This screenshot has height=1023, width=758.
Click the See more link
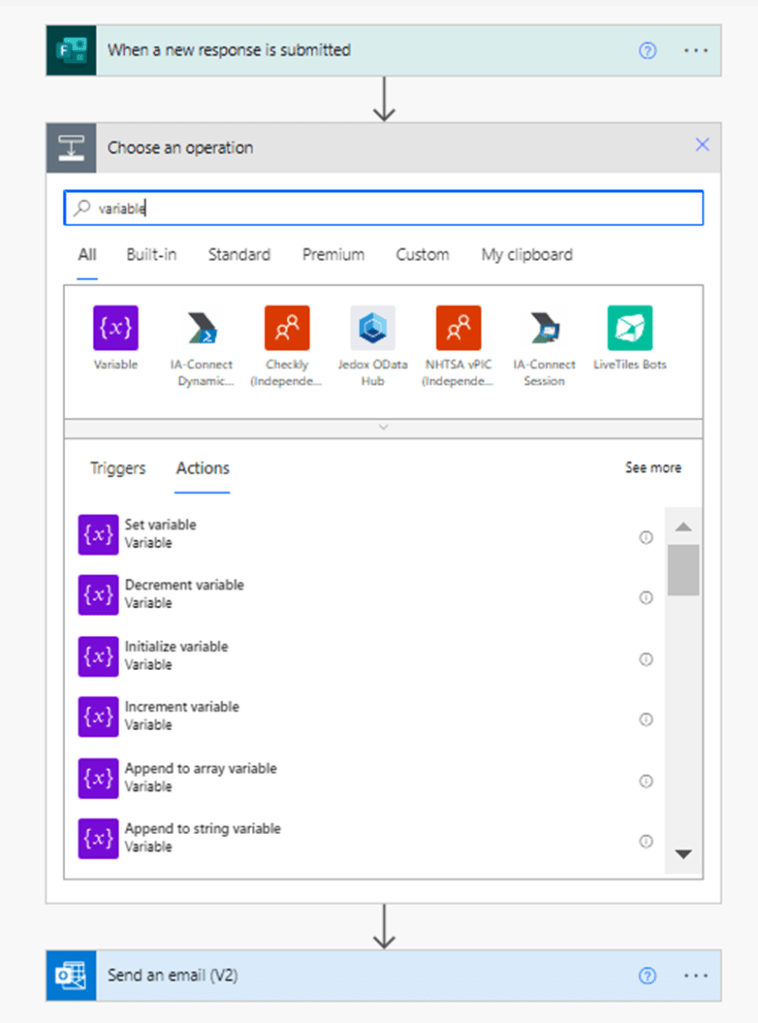pyautogui.click(x=653, y=468)
